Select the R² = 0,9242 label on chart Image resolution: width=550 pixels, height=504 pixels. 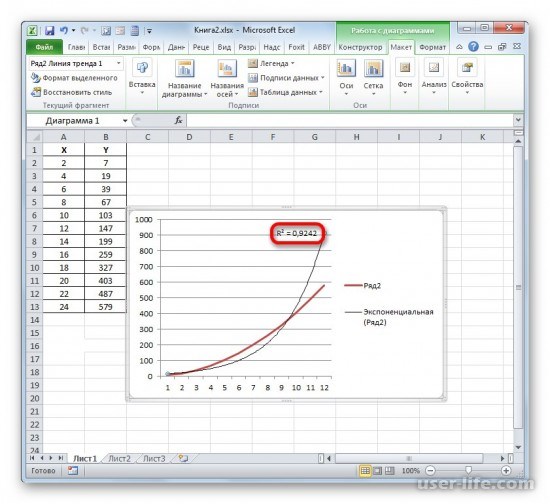click(296, 233)
